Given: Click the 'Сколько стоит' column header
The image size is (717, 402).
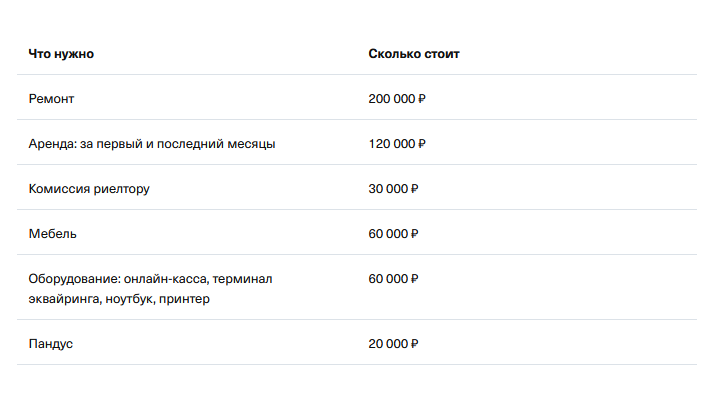Looking at the screenshot, I should [414, 54].
